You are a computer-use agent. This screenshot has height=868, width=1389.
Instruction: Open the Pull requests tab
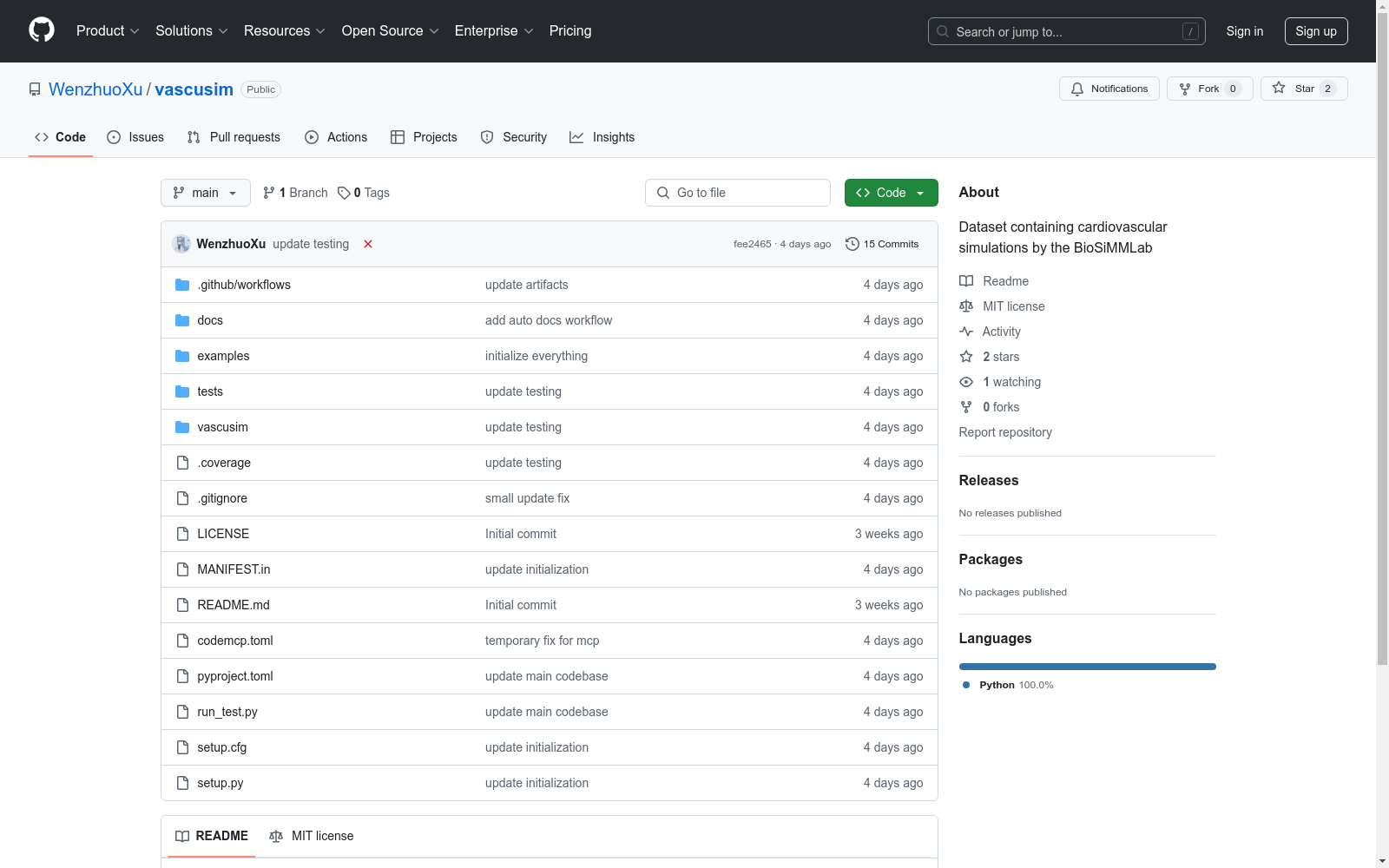pyautogui.click(x=234, y=137)
